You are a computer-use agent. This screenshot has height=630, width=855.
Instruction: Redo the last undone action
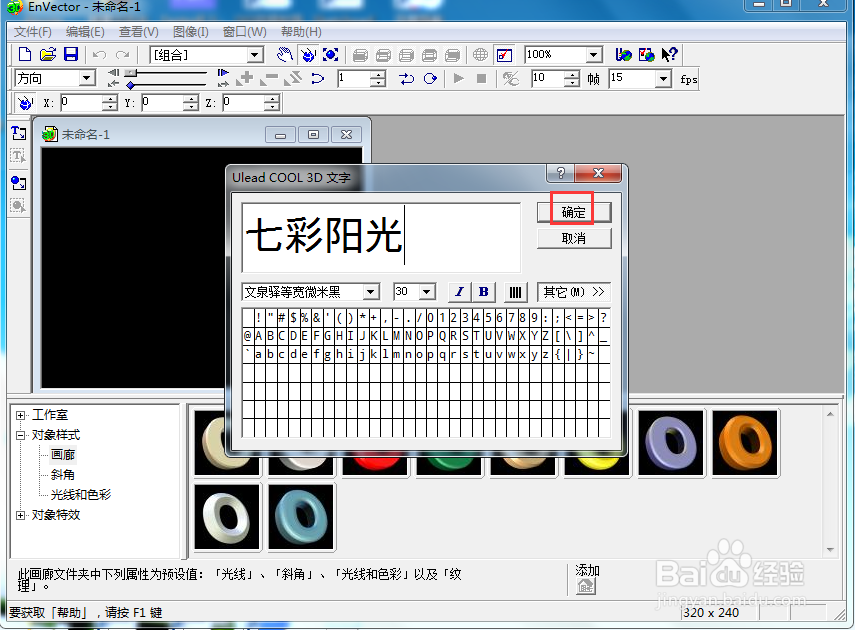tap(123, 55)
